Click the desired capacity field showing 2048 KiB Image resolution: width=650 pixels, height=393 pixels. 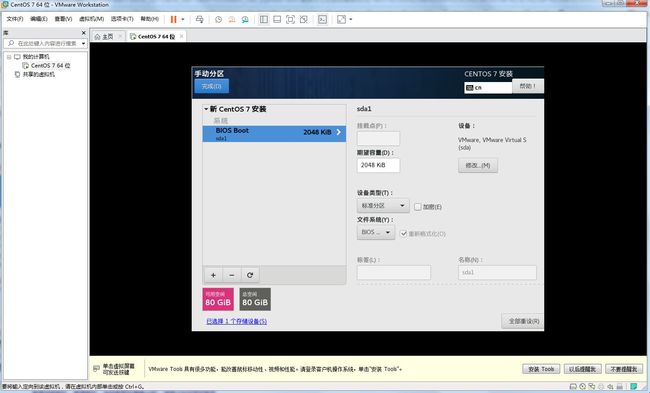pyautogui.click(x=378, y=165)
